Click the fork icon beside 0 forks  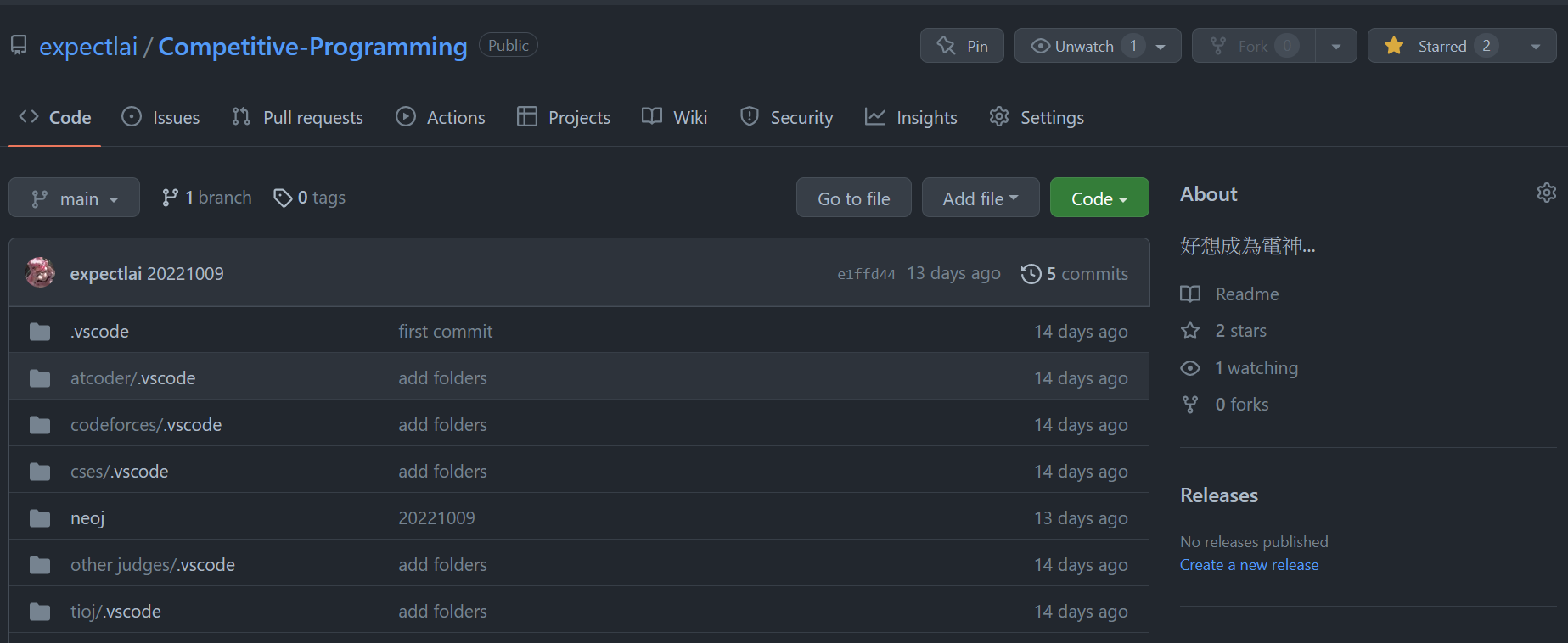(x=1190, y=405)
